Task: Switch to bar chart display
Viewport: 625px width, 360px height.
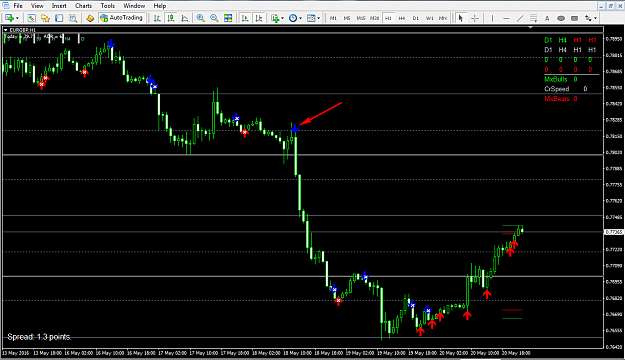Action: click(x=157, y=18)
